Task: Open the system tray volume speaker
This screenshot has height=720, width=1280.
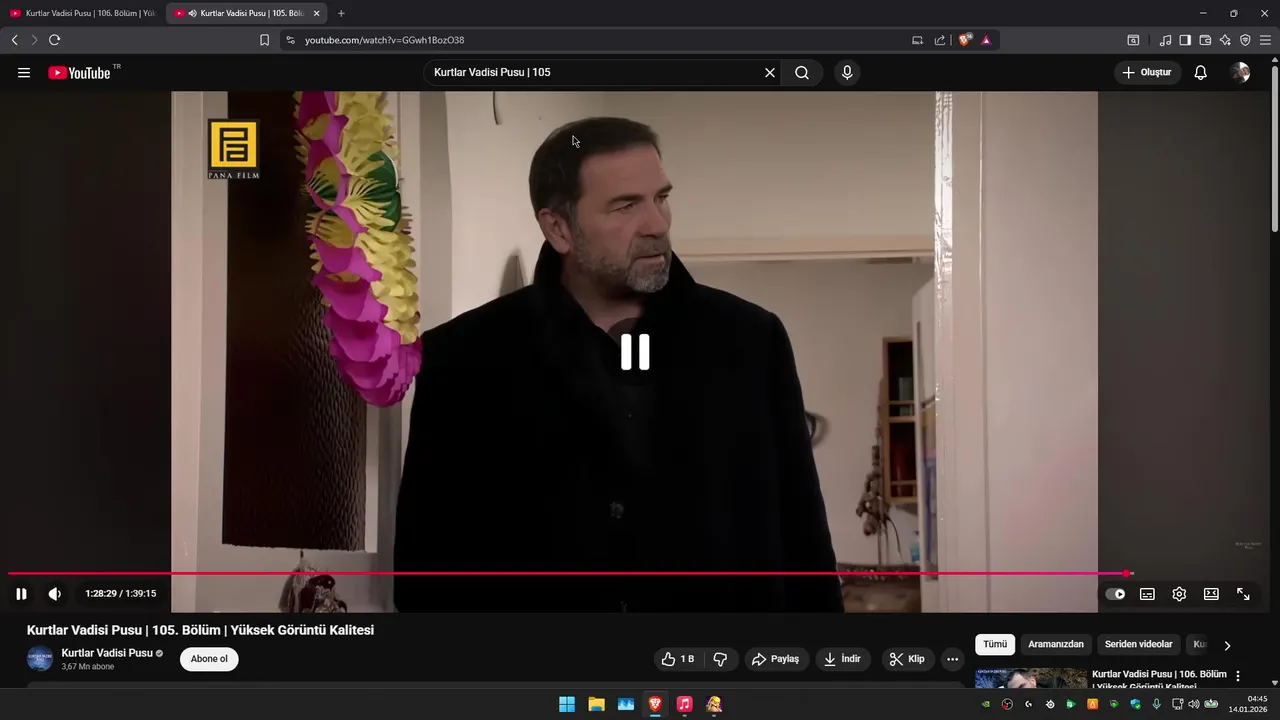Action: [x=1193, y=704]
